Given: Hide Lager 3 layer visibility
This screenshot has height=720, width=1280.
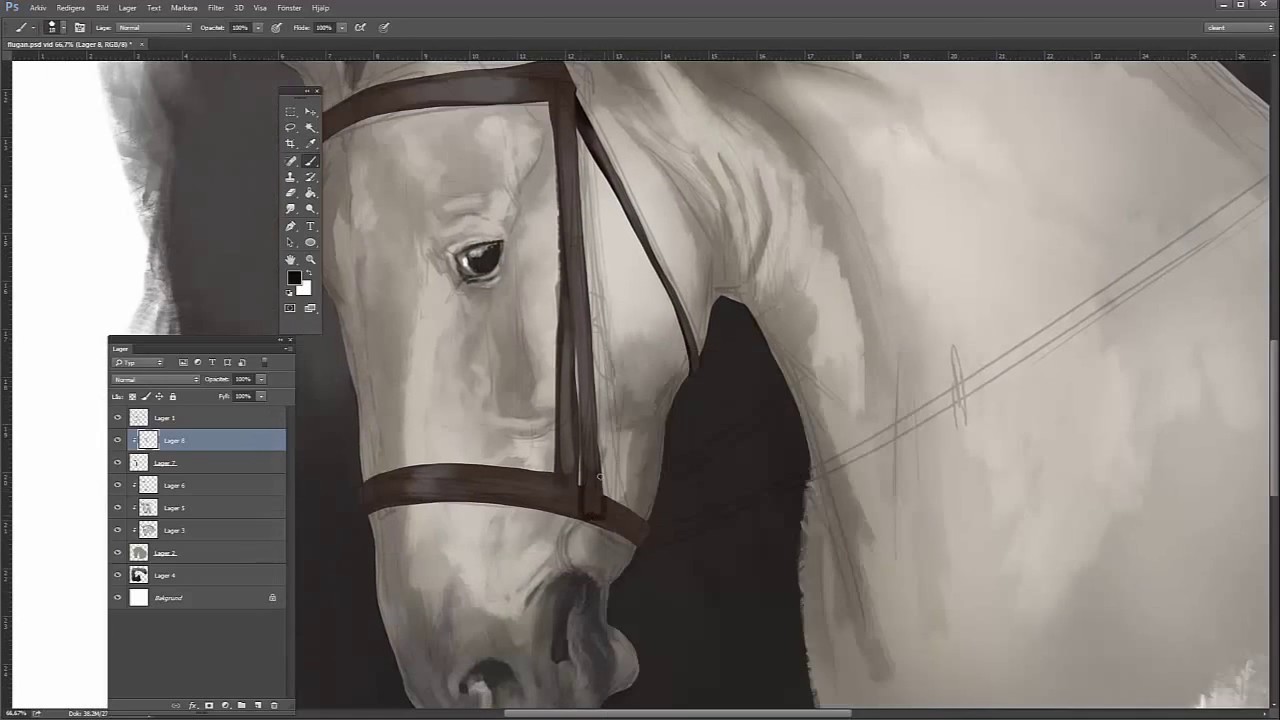Looking at the screenshot, I should [118, 530].
